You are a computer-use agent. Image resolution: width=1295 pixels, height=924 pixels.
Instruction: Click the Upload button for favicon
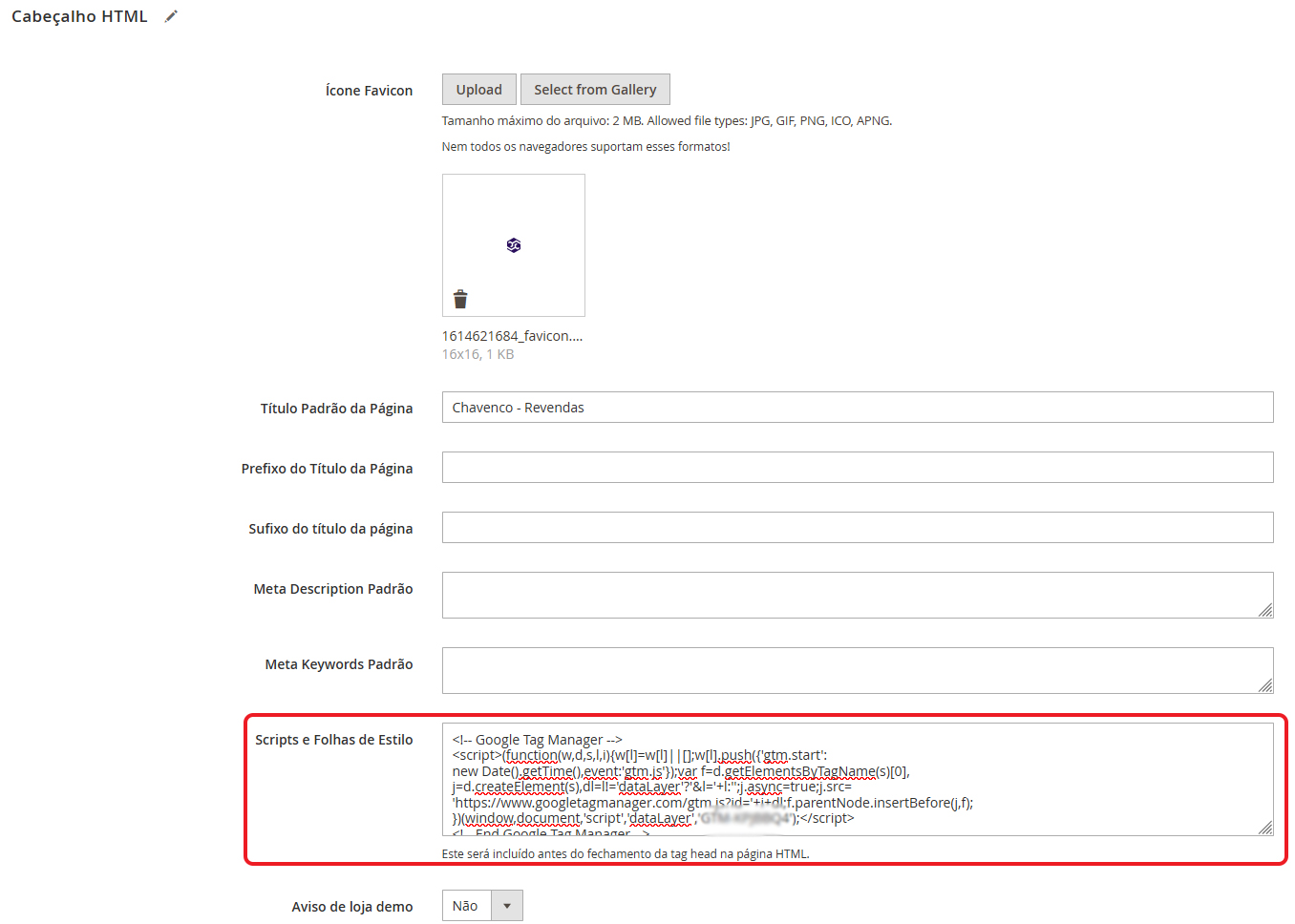coord(478,90)
